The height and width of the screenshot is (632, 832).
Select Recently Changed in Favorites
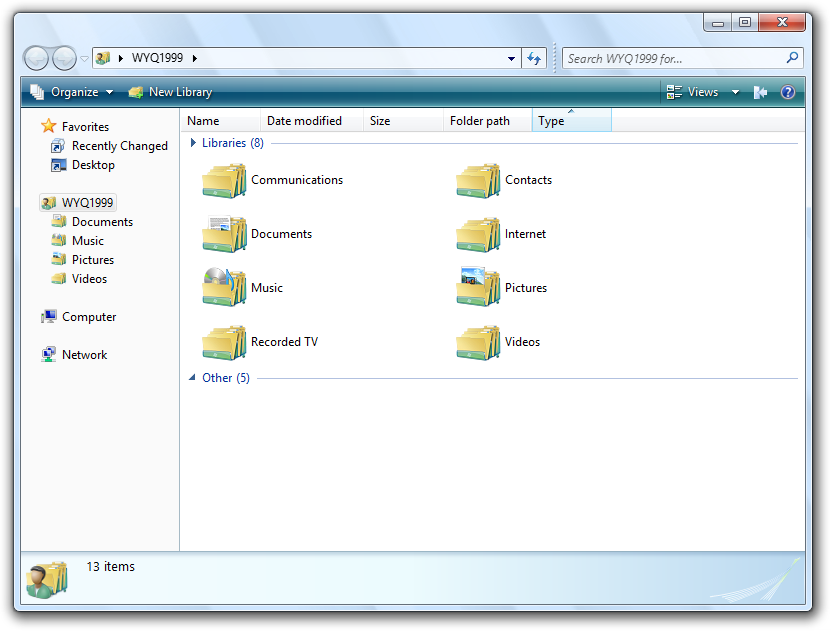119,146
